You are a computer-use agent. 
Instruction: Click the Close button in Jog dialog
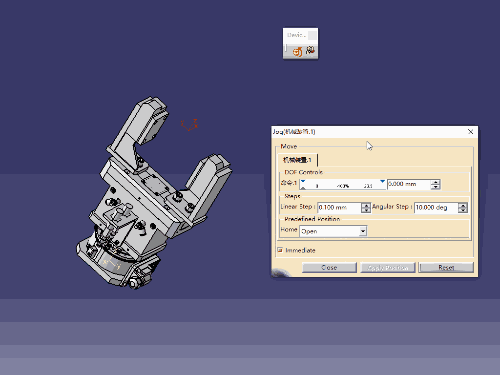(329, 267)
